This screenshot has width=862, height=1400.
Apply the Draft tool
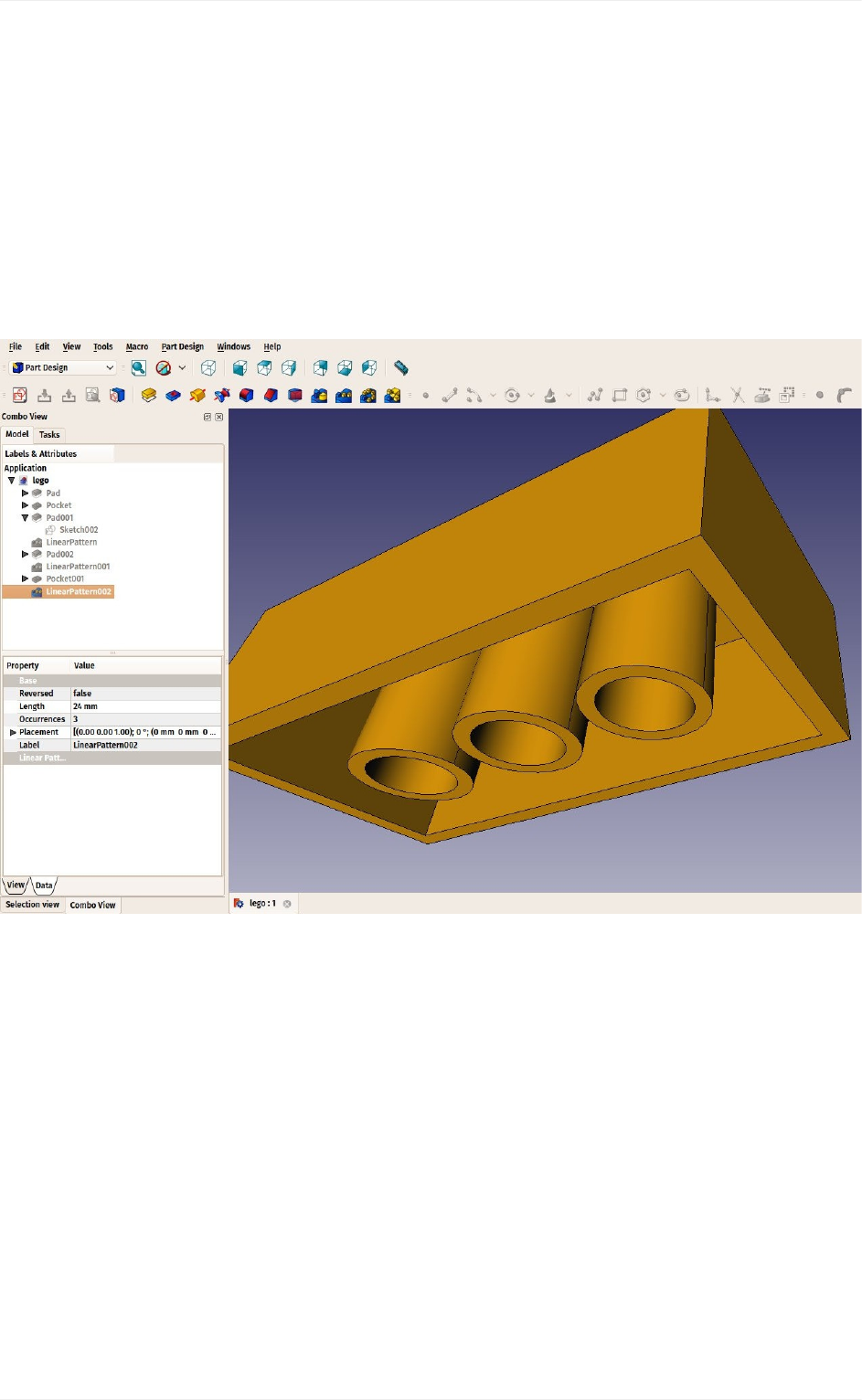(294, 395)
